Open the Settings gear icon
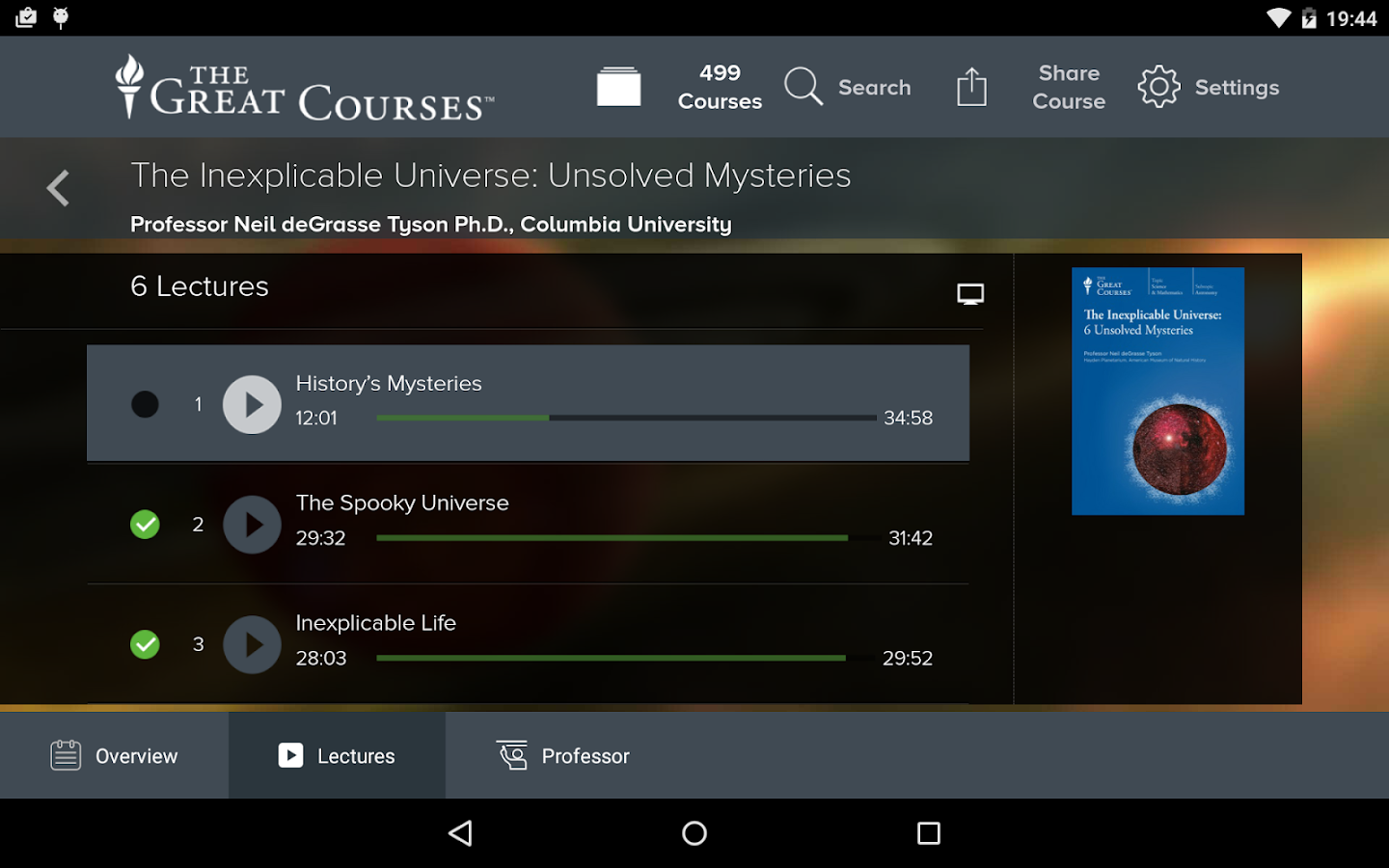 point(1158,87)
